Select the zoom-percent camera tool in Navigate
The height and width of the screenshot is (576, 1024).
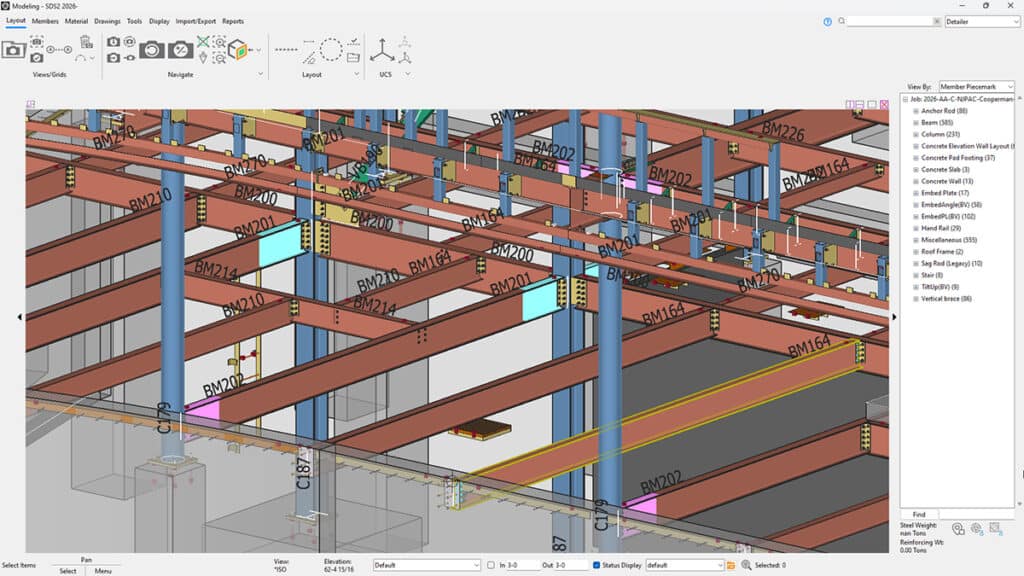(180, 50)
